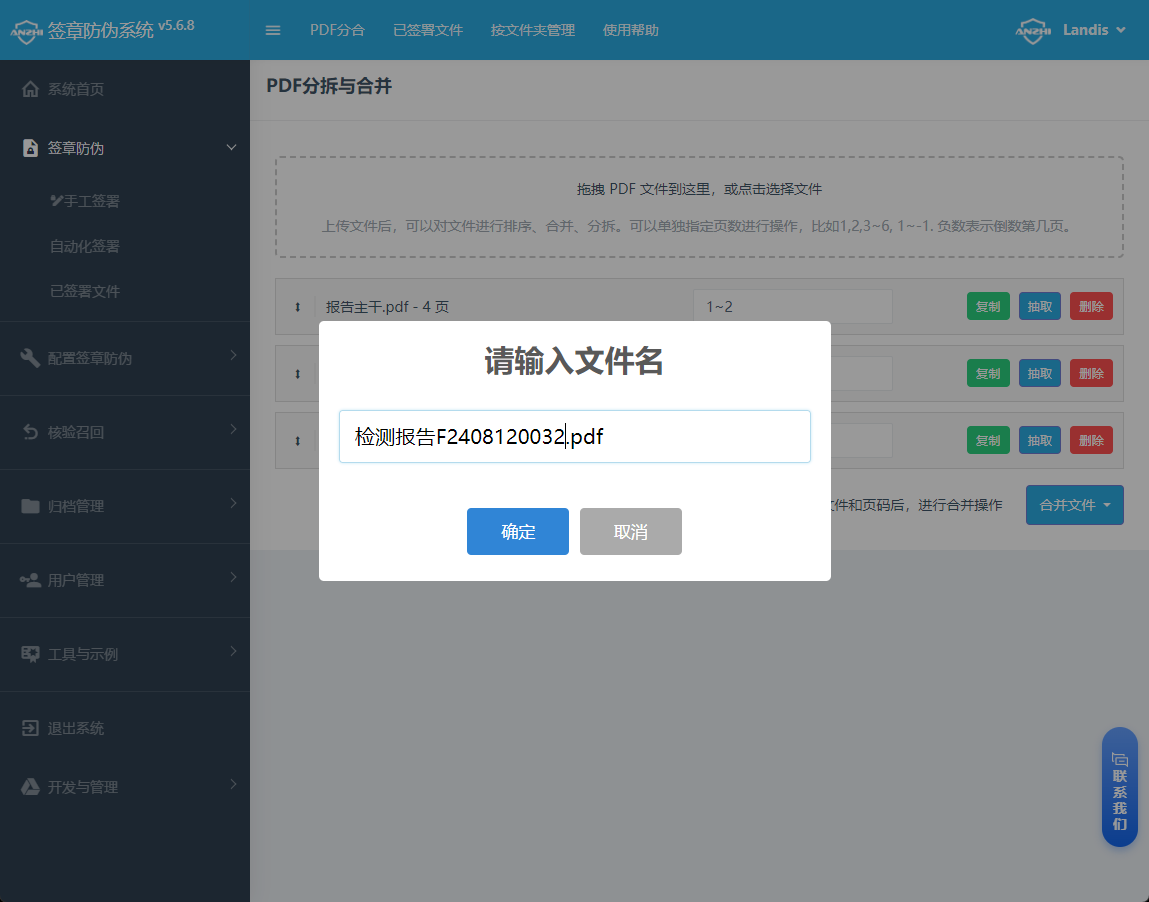Select 自动化签署 in the sidebar submenu
Image resolution: width=1149 pixels, height=902 pixels.
[85, 246]
